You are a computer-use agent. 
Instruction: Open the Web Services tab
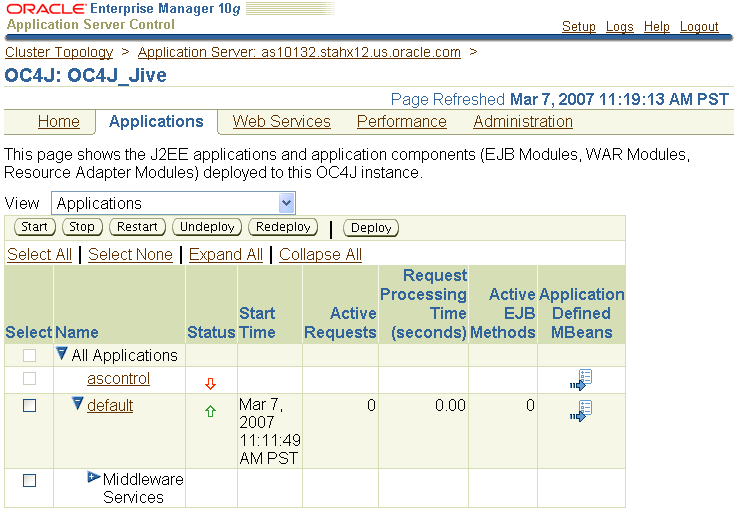pos(281,121)
